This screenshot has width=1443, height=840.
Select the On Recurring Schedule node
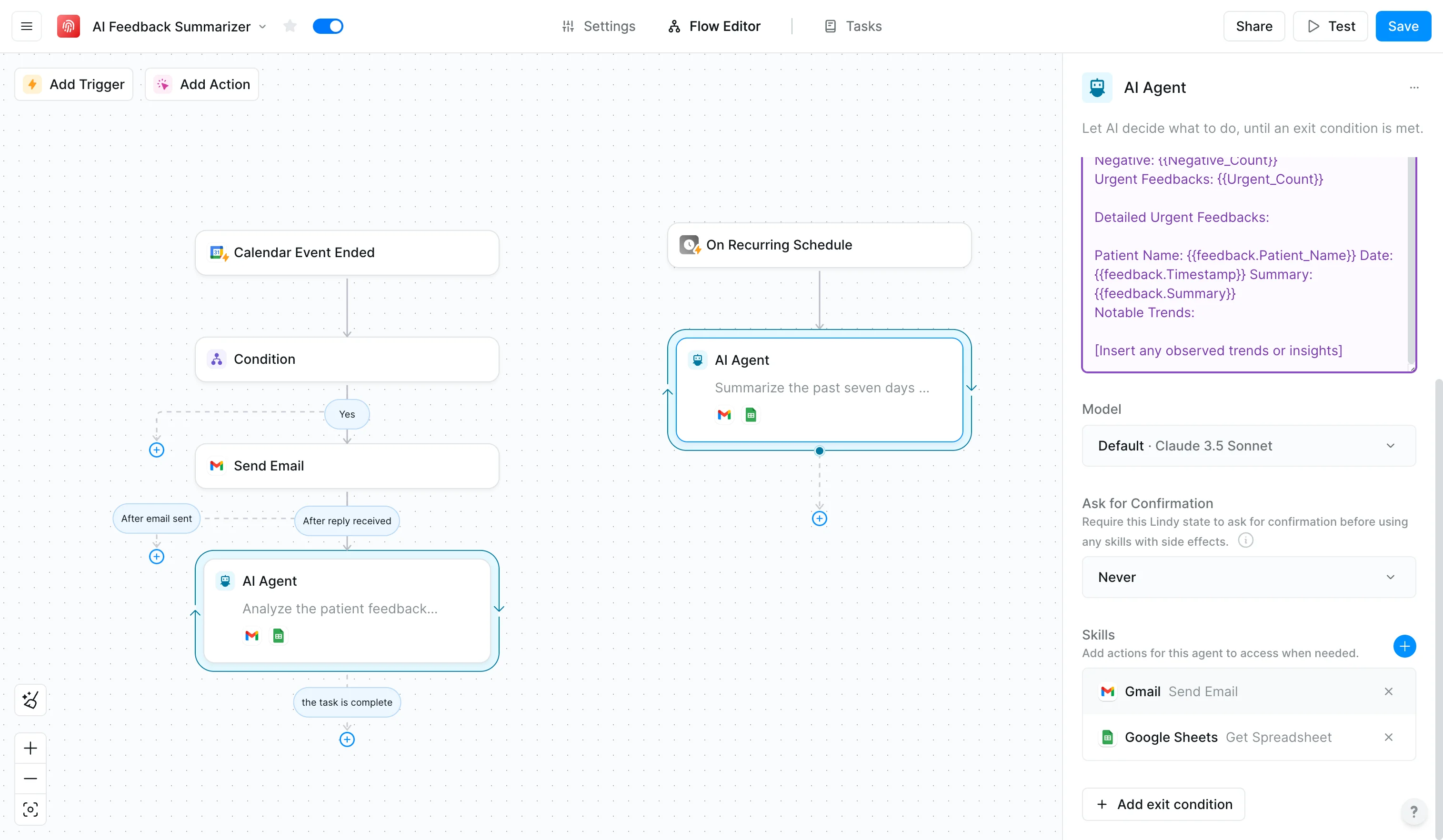819,245
